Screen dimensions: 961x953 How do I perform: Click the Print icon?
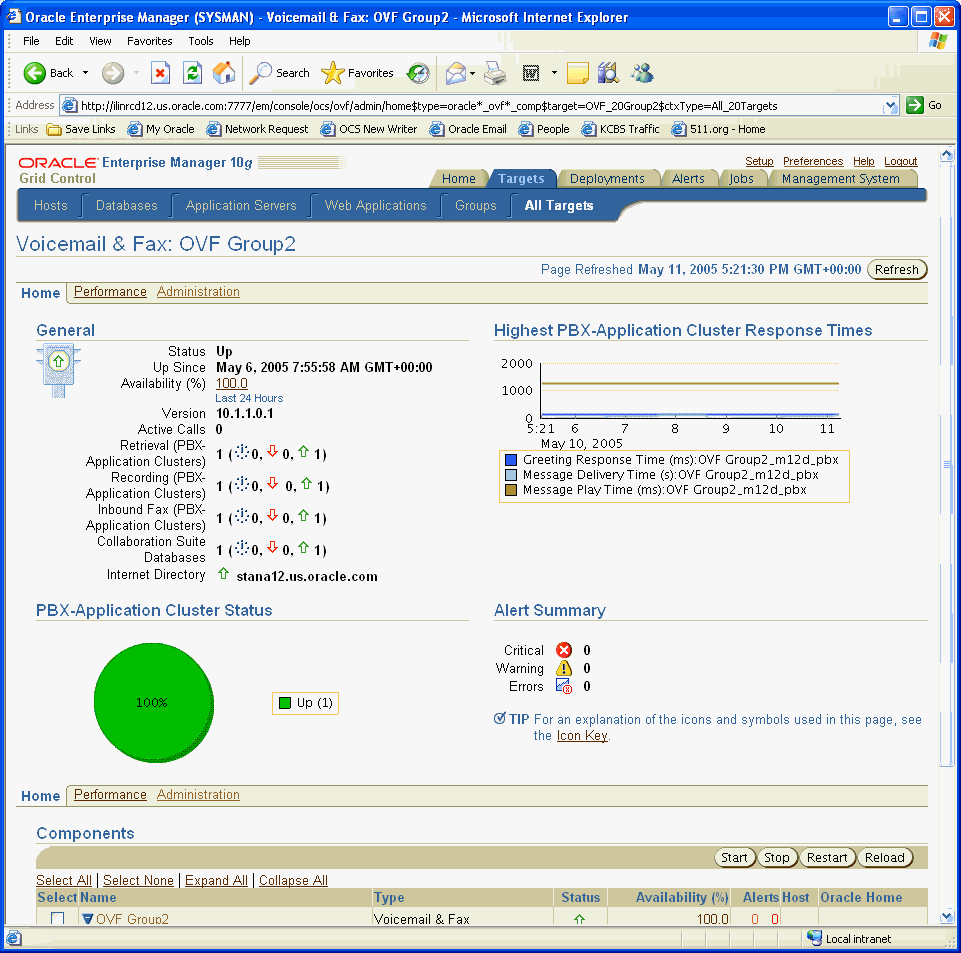click(494, 73)
